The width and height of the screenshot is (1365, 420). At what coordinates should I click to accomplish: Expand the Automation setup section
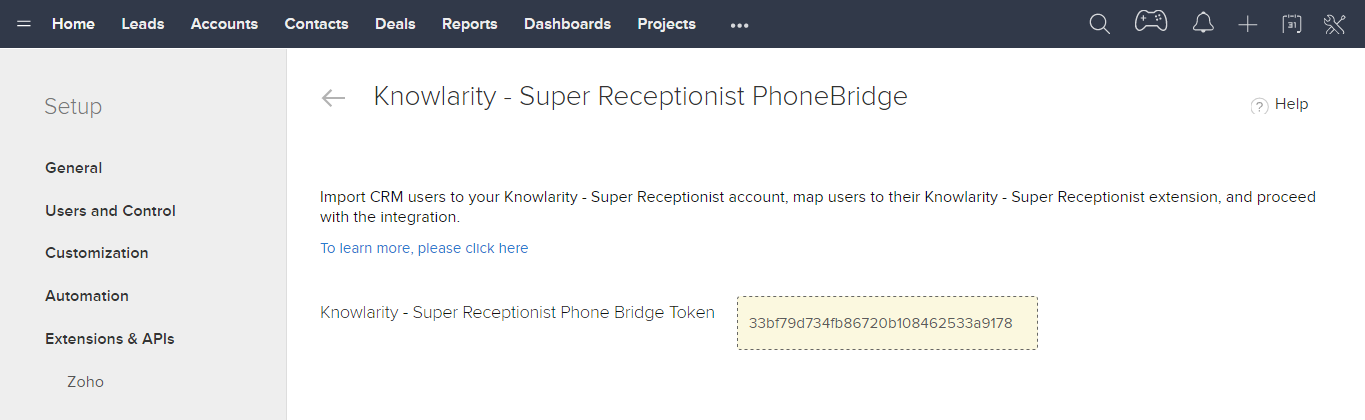(x=87, y=296)
